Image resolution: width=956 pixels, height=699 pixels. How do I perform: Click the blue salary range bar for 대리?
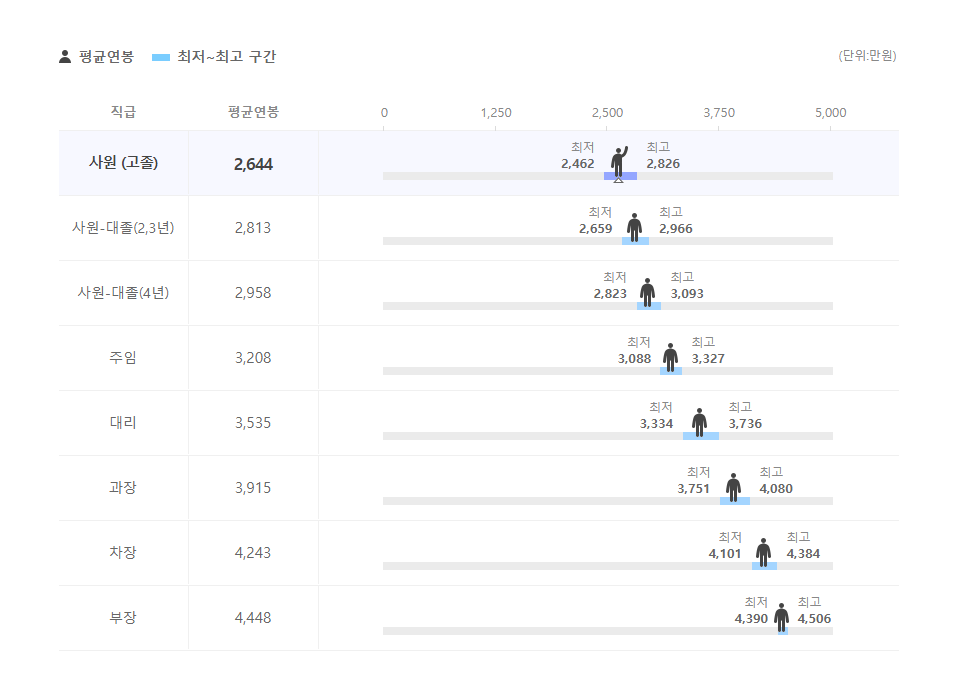coord(700,436)
